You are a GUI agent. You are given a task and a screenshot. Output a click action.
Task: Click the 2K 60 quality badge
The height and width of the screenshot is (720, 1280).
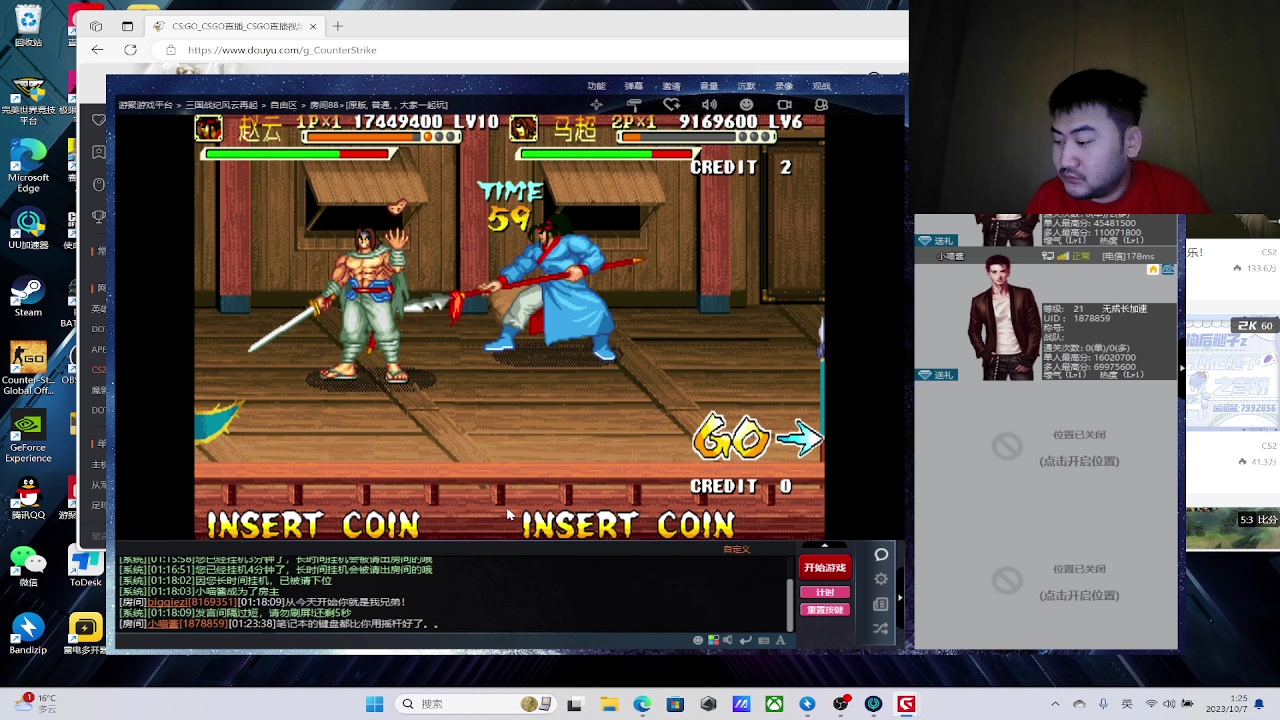1255,326
